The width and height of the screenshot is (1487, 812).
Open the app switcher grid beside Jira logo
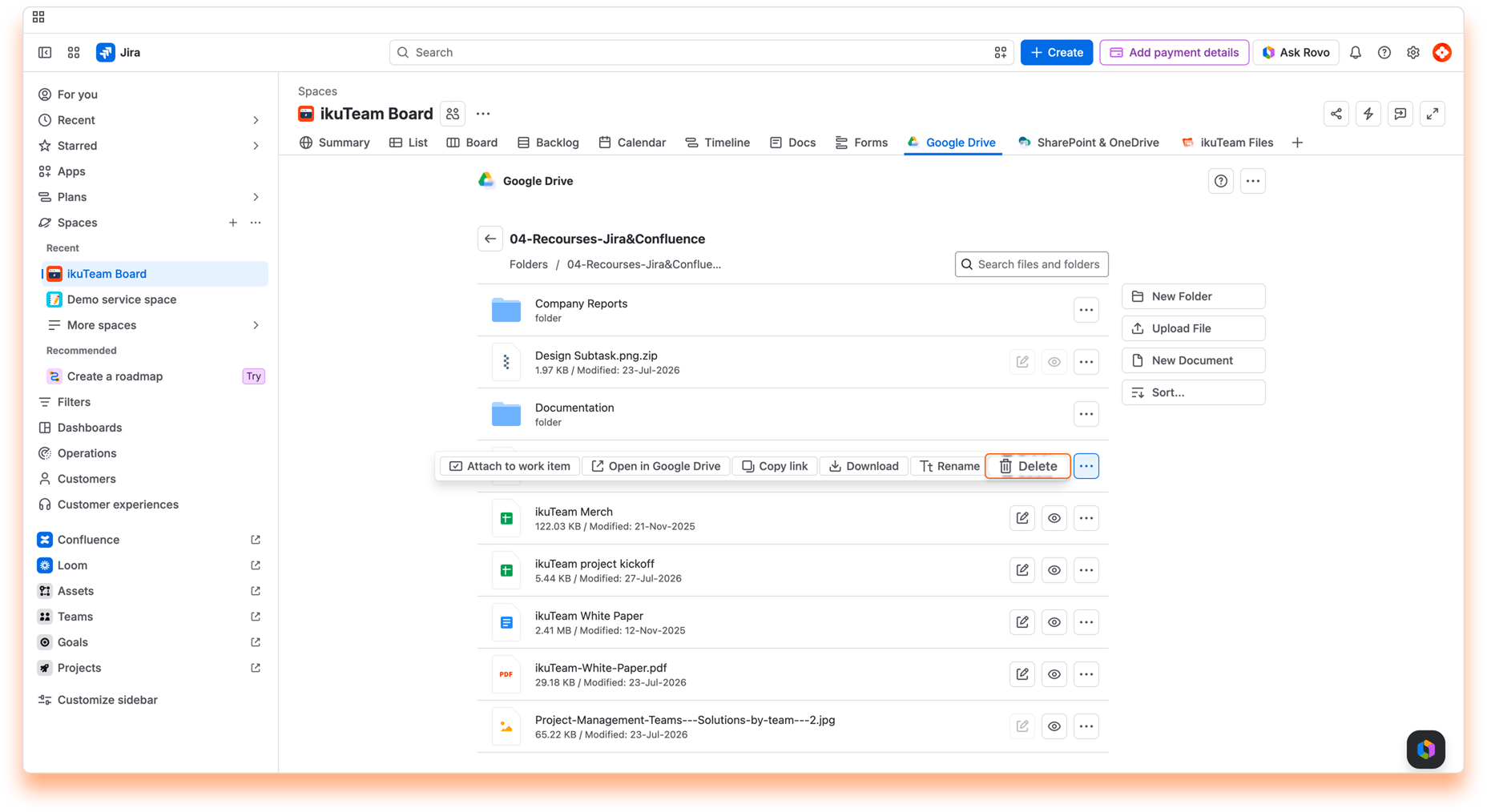(74, 53)
